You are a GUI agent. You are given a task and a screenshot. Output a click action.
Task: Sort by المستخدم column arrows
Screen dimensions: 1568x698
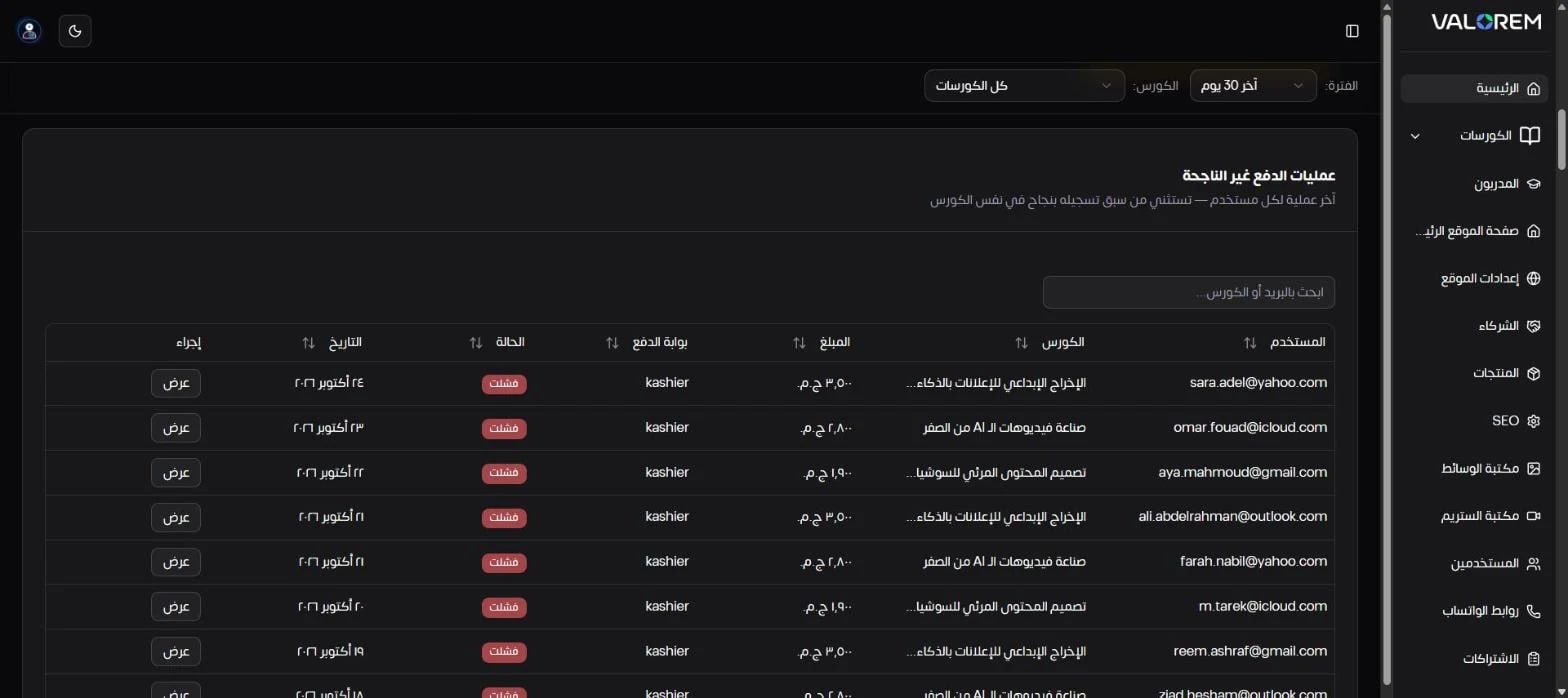pyautogui.click(x=1250, y=343)
